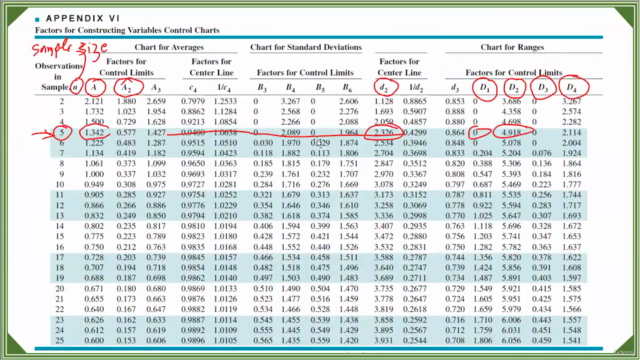The width and height of the screenshot is (640, 360).
Task: Click the value 2.121 in row 2
Action: (94, 101)
